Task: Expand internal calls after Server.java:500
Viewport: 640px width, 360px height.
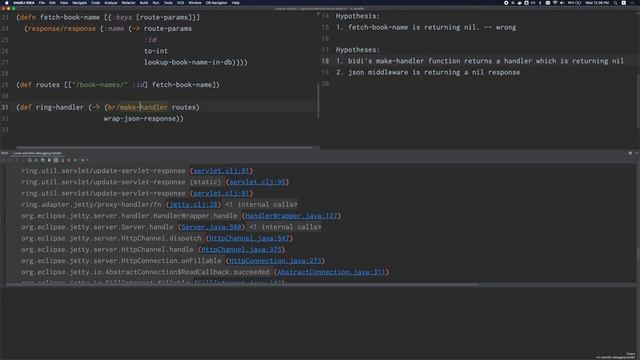Action: pyautogui.click(x=285, y=227)
